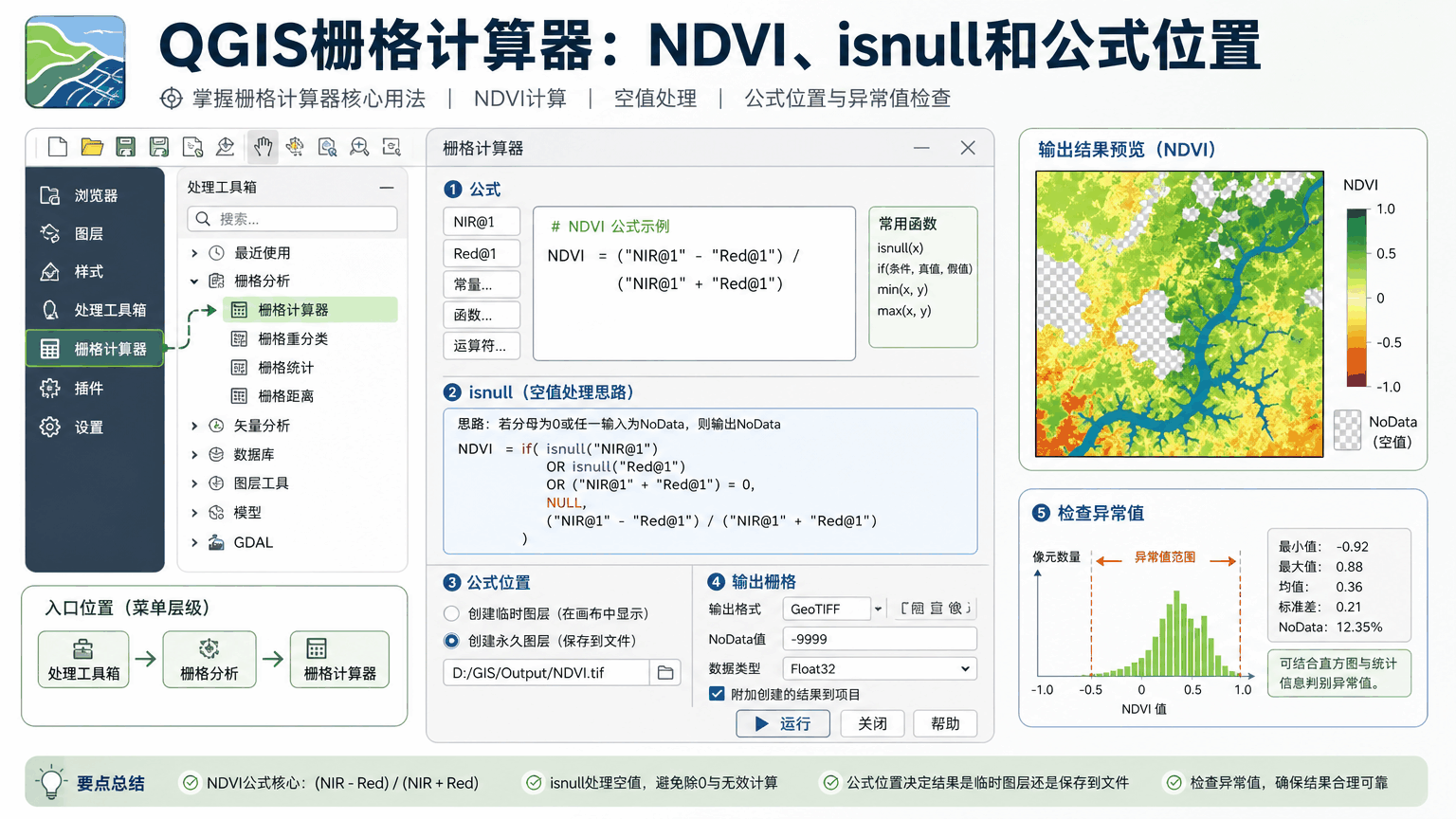1456x819 pixels.
Task: Click the 栅格分析 icon in entry path
Action: (209, 649)
